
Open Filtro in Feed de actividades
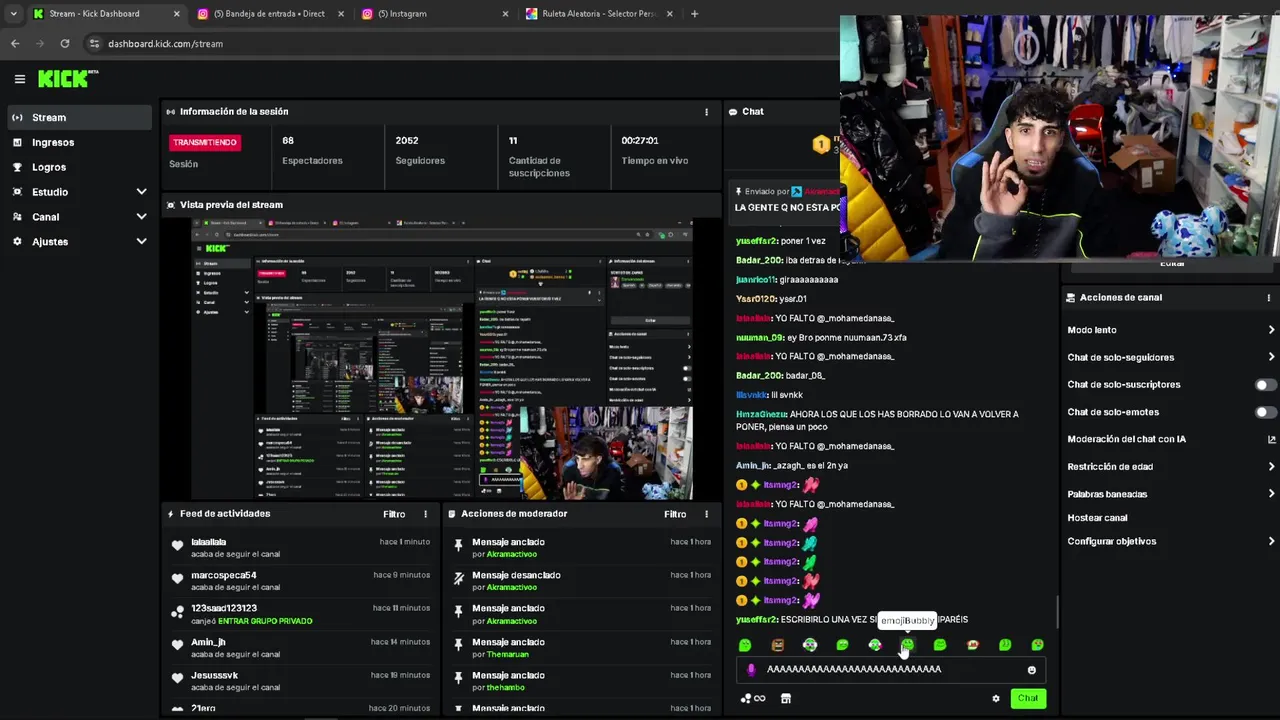(394, 514)
